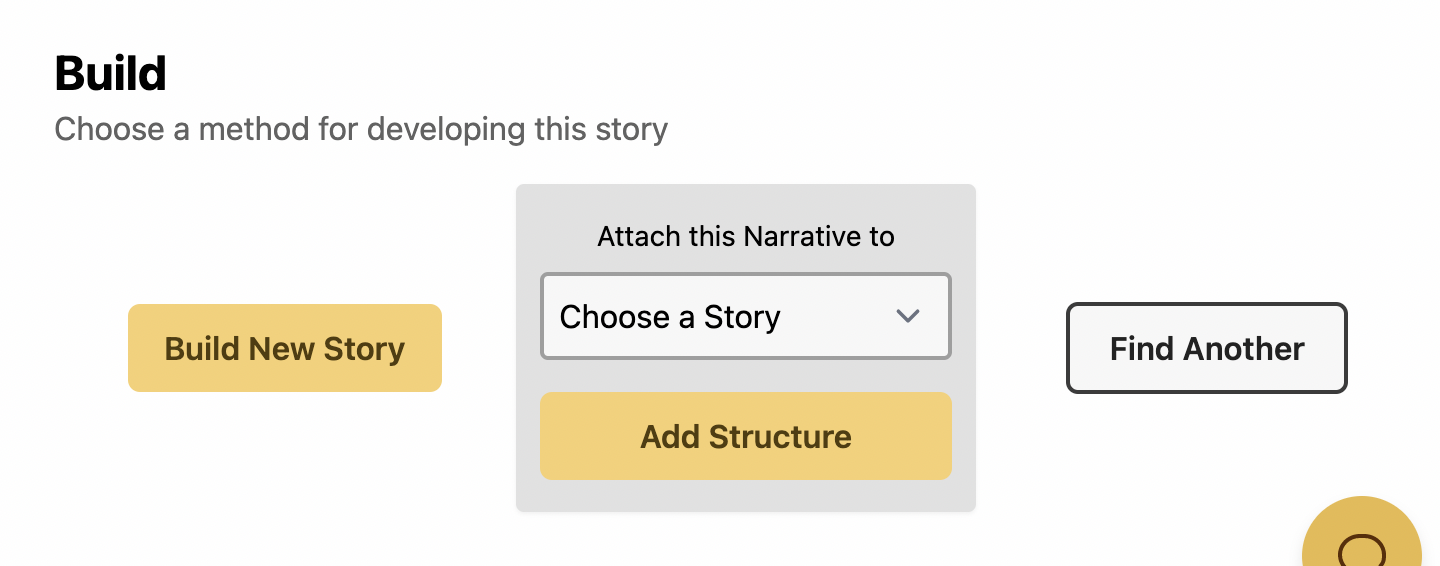Click the chevron arrow in story selector

[x=908, y=316]
